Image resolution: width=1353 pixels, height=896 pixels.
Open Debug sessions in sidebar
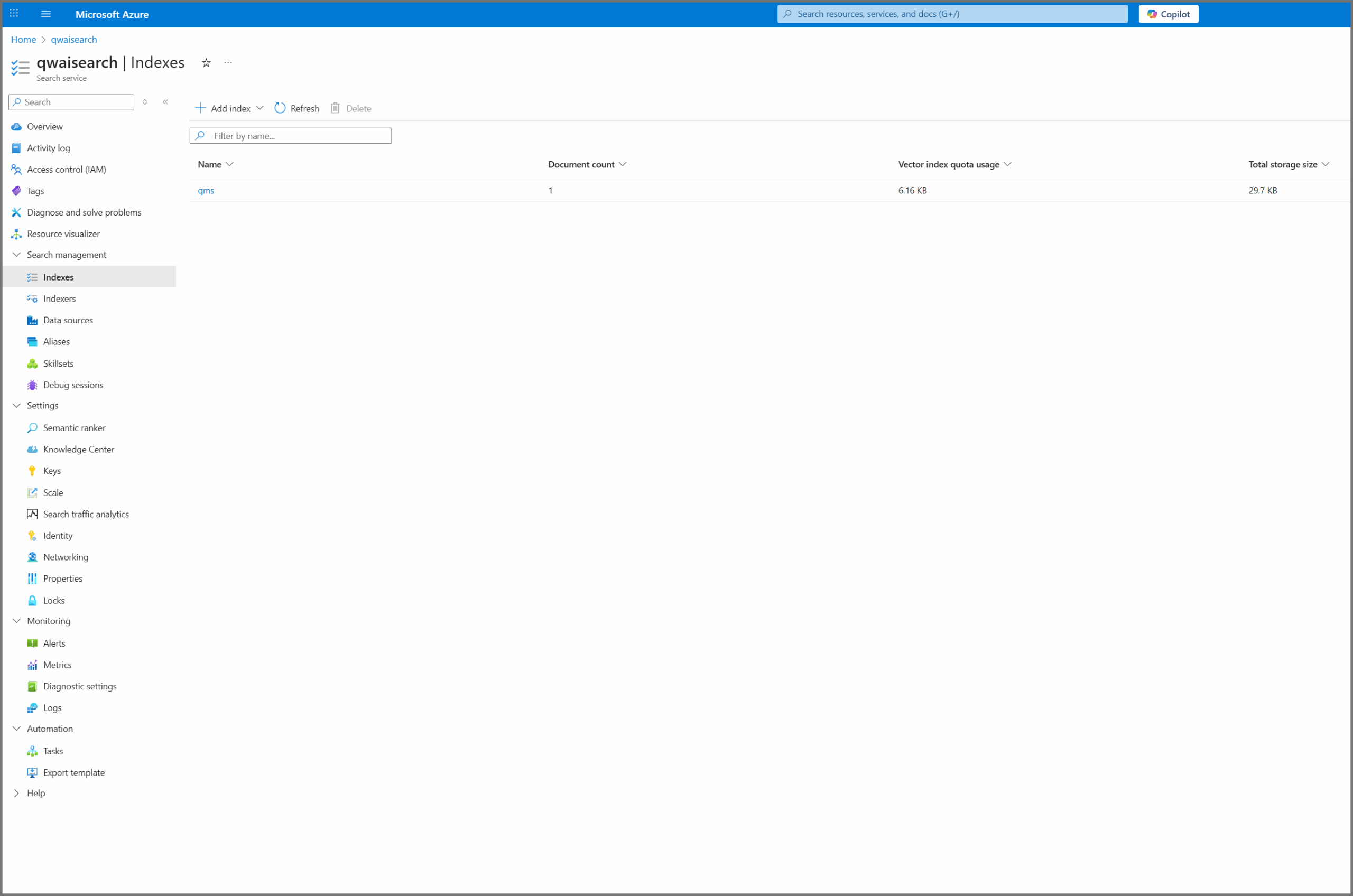tap(72, 385)
